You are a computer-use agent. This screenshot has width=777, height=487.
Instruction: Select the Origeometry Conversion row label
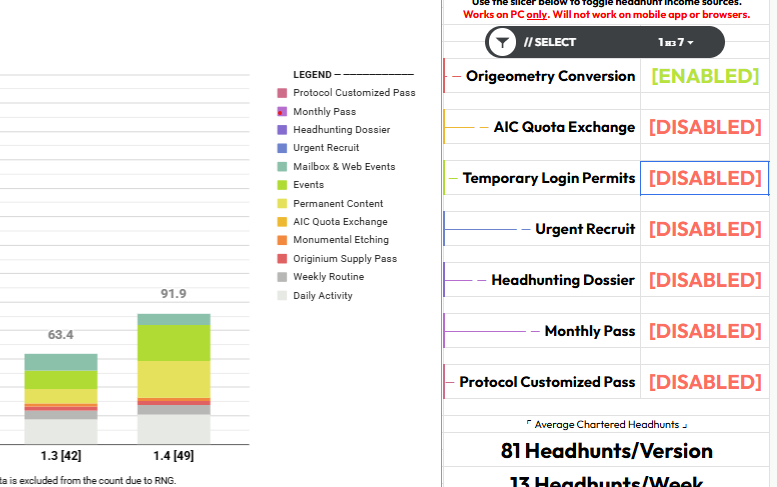(550, 76)
